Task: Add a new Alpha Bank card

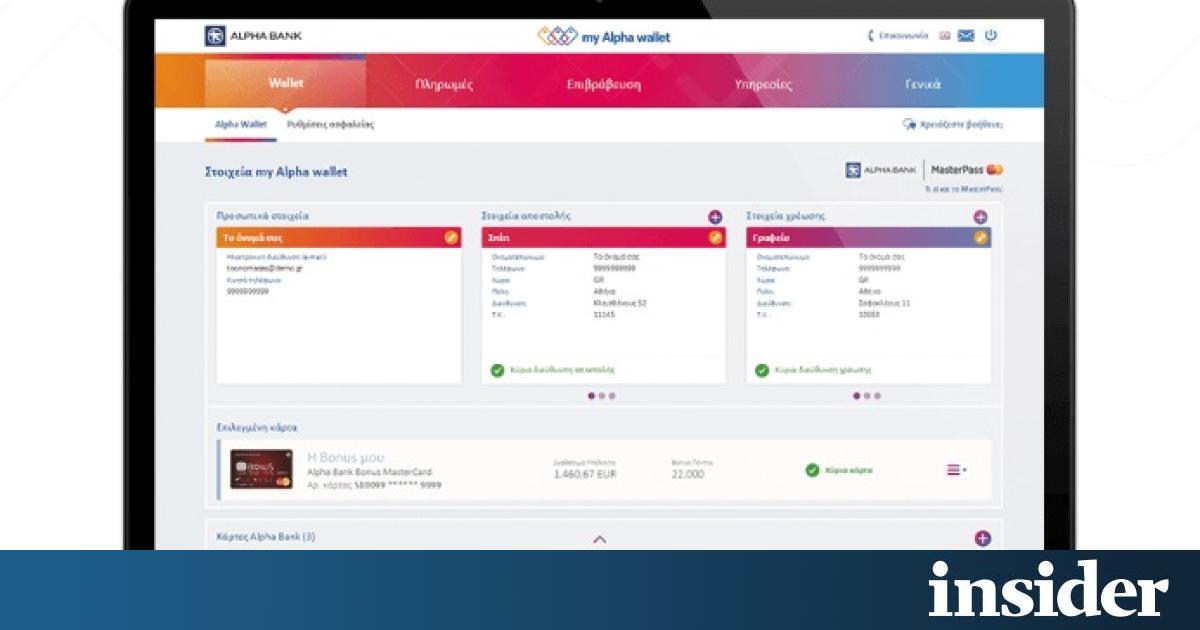Action: pos(982,539)
